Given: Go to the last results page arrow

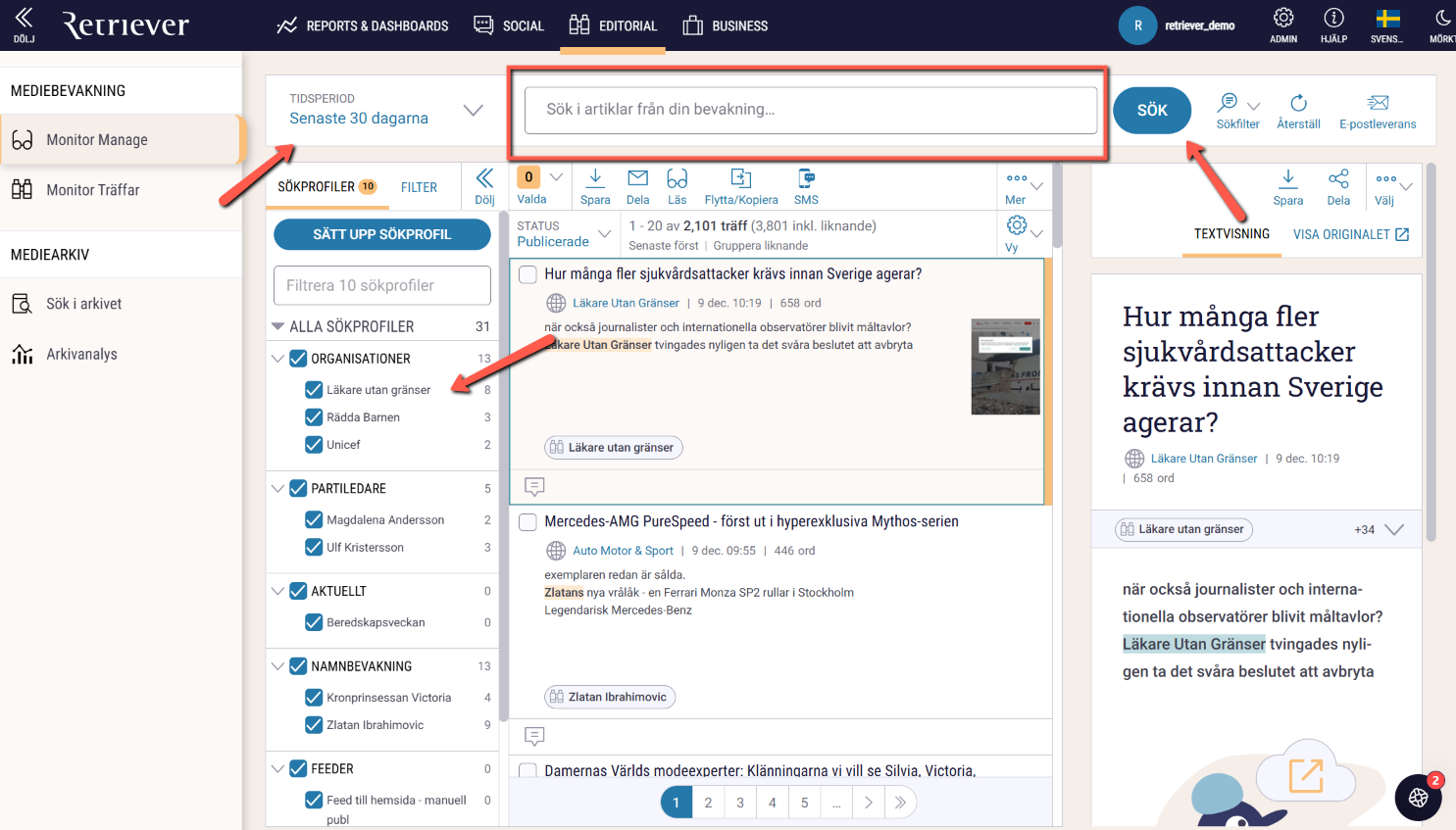Looking at the screenshot, I should (900, 803).
